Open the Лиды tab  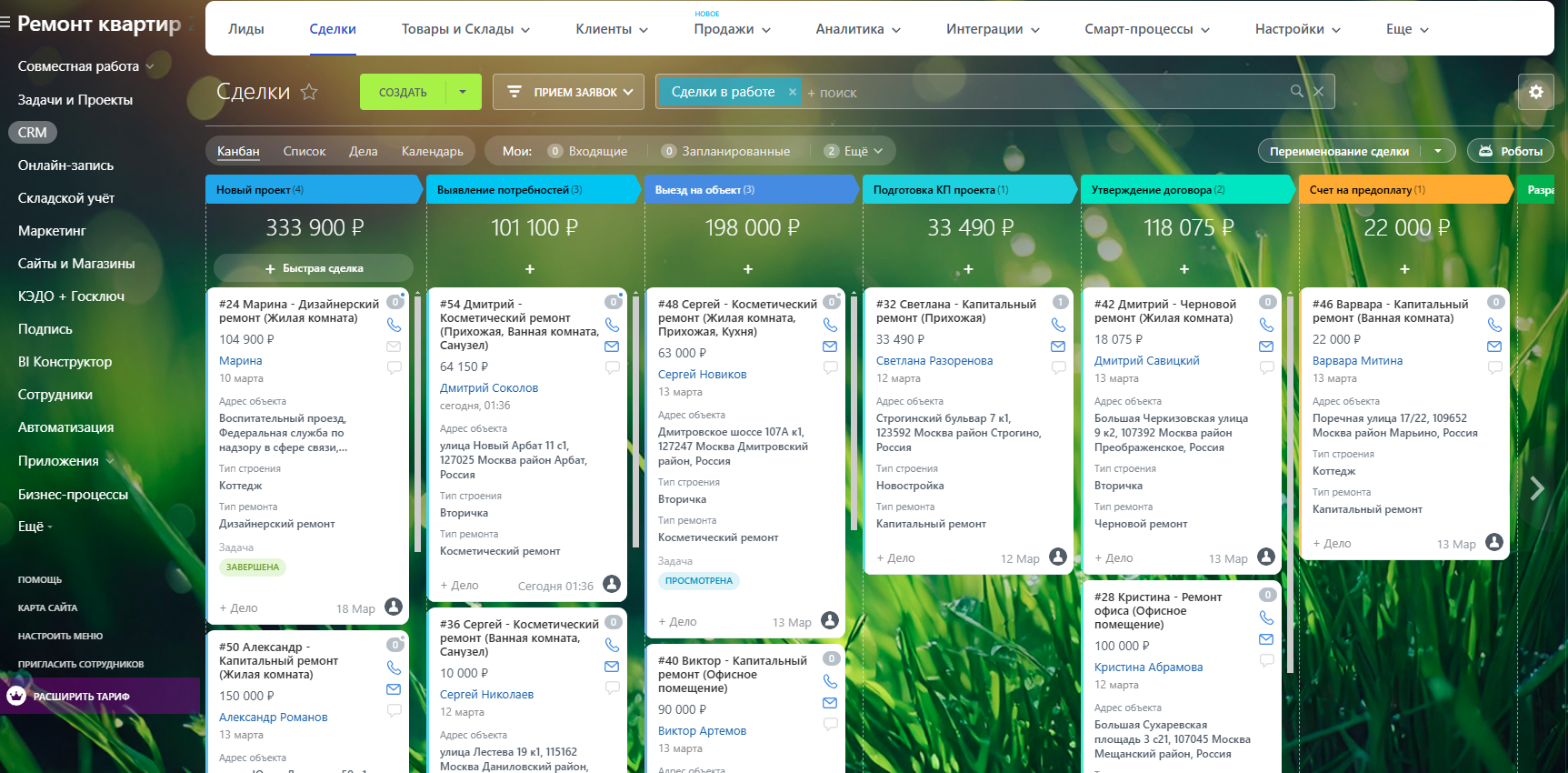[x=246, y=29]
